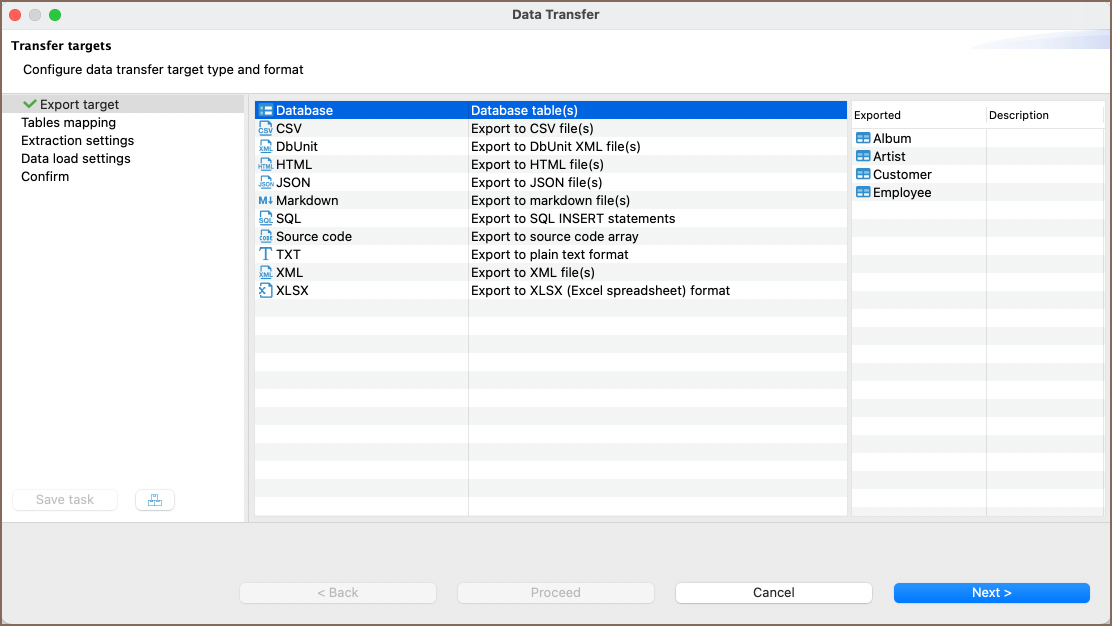The width and height of the screenshot is (1112, 626).
Task: Pick the SQL INSERT export icon
Action: tap(265, 219)
